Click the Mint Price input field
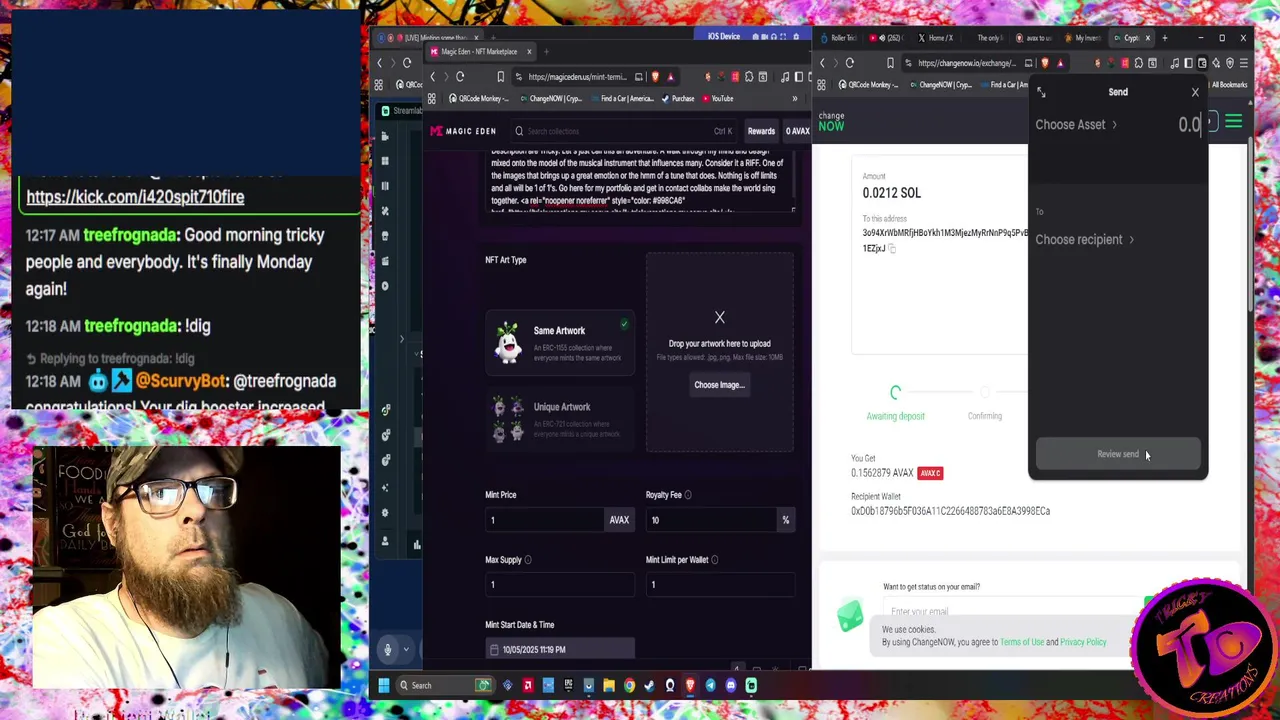This screenshot has height=720, width=1280. tap(545, 520)
